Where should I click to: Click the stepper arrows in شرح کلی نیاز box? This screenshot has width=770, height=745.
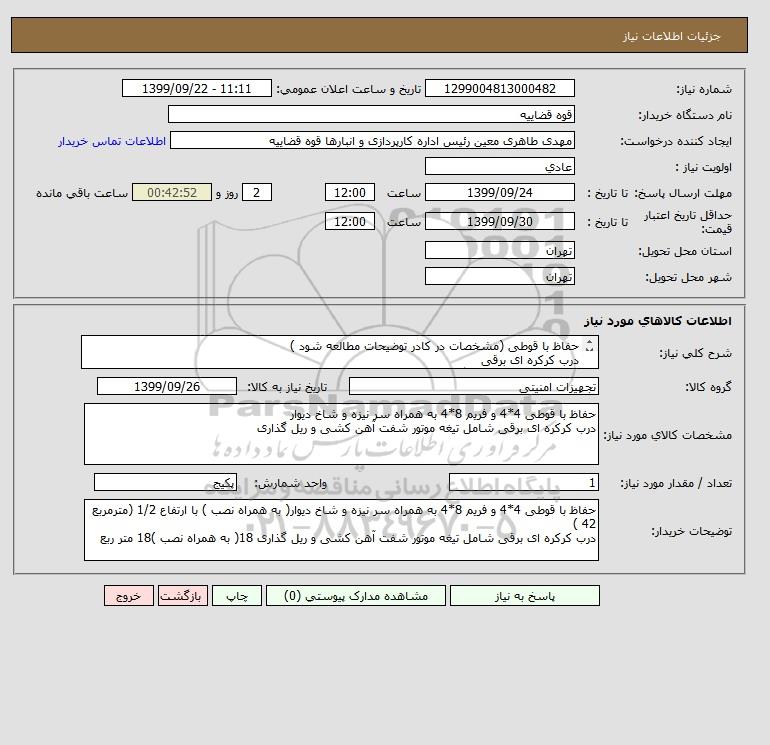[590, 347]
